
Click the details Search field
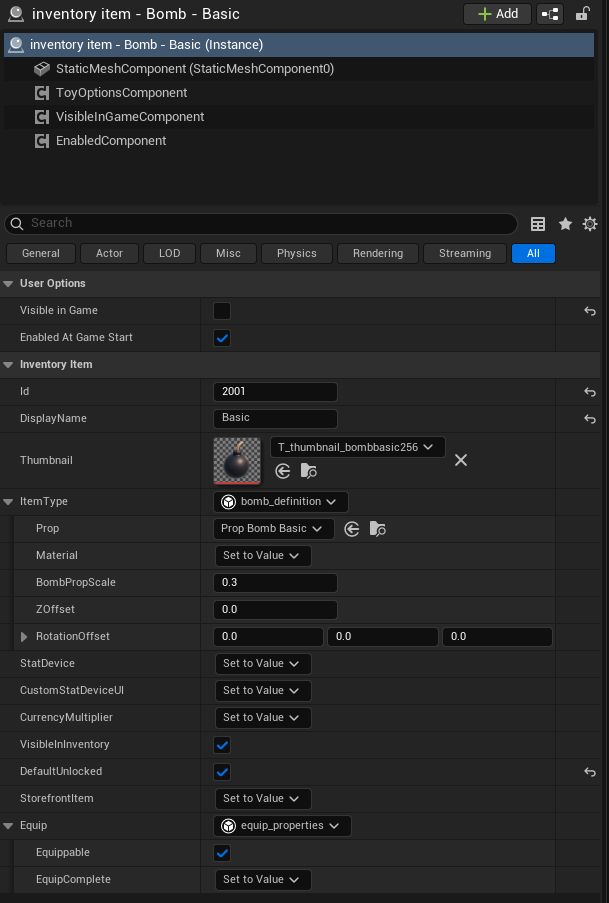(x=261, y=223)
